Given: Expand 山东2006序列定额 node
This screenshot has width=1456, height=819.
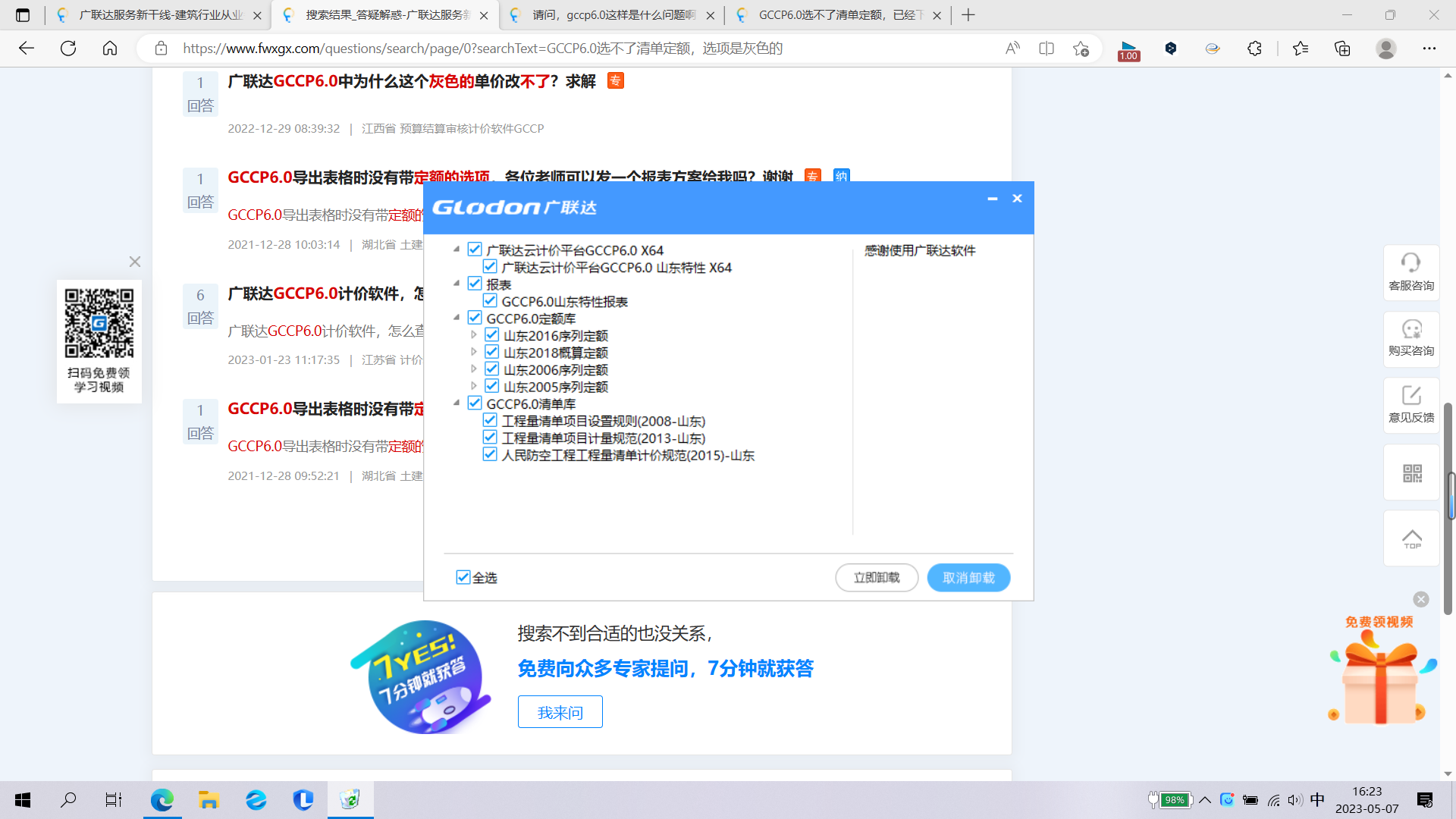Looking at the screenshot, I should 474,369.
